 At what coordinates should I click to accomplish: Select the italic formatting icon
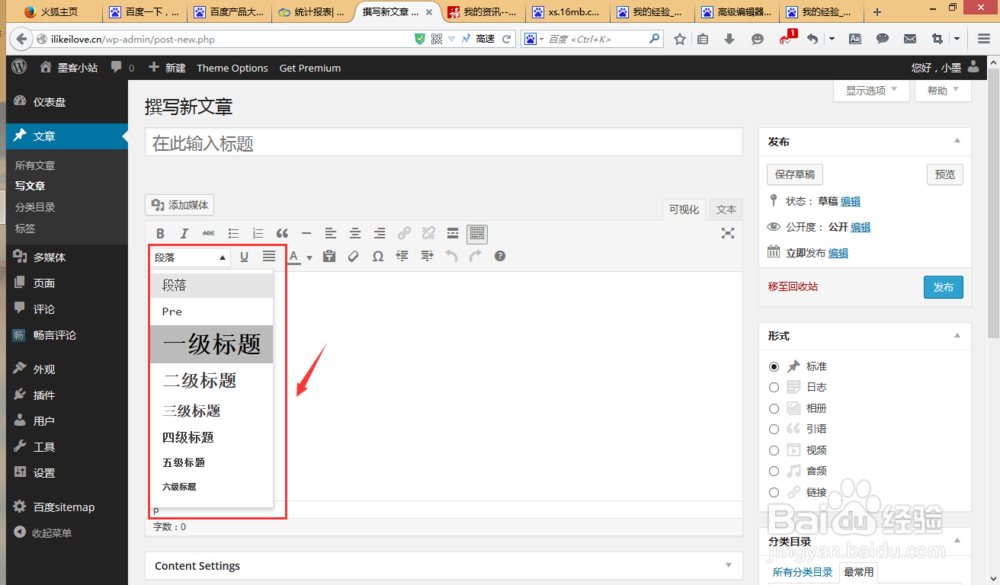point(184,233)
